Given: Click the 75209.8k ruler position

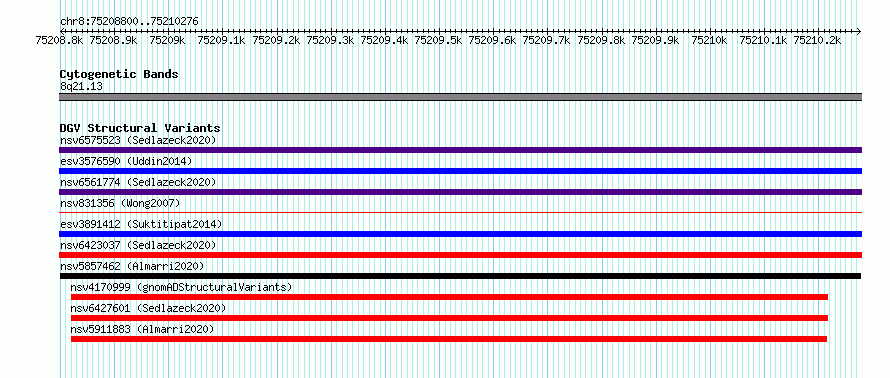Looking at the screenshot, I should 601,40.
